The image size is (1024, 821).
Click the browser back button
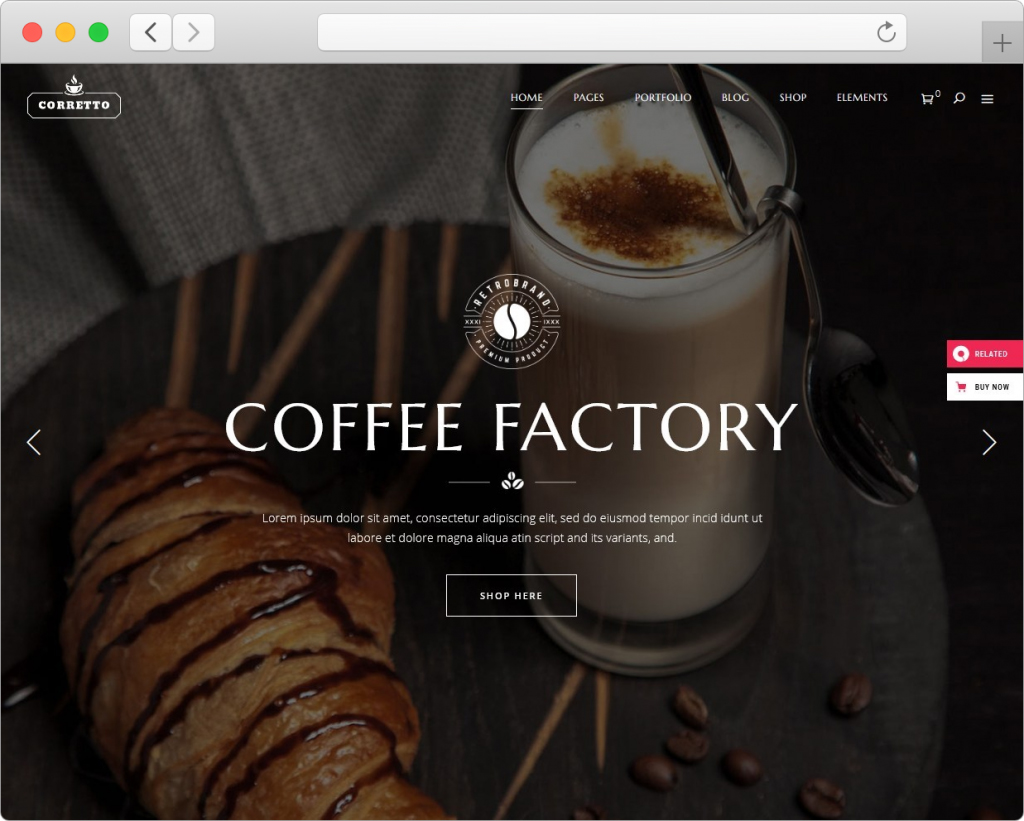[x=151, y=32]
